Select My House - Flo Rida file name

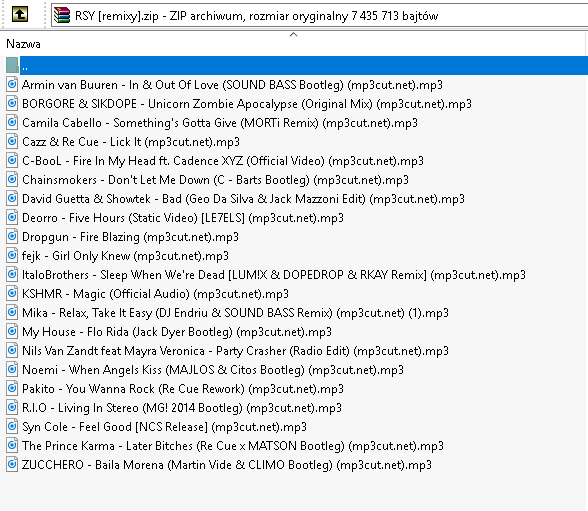click(x=177, y=332)
